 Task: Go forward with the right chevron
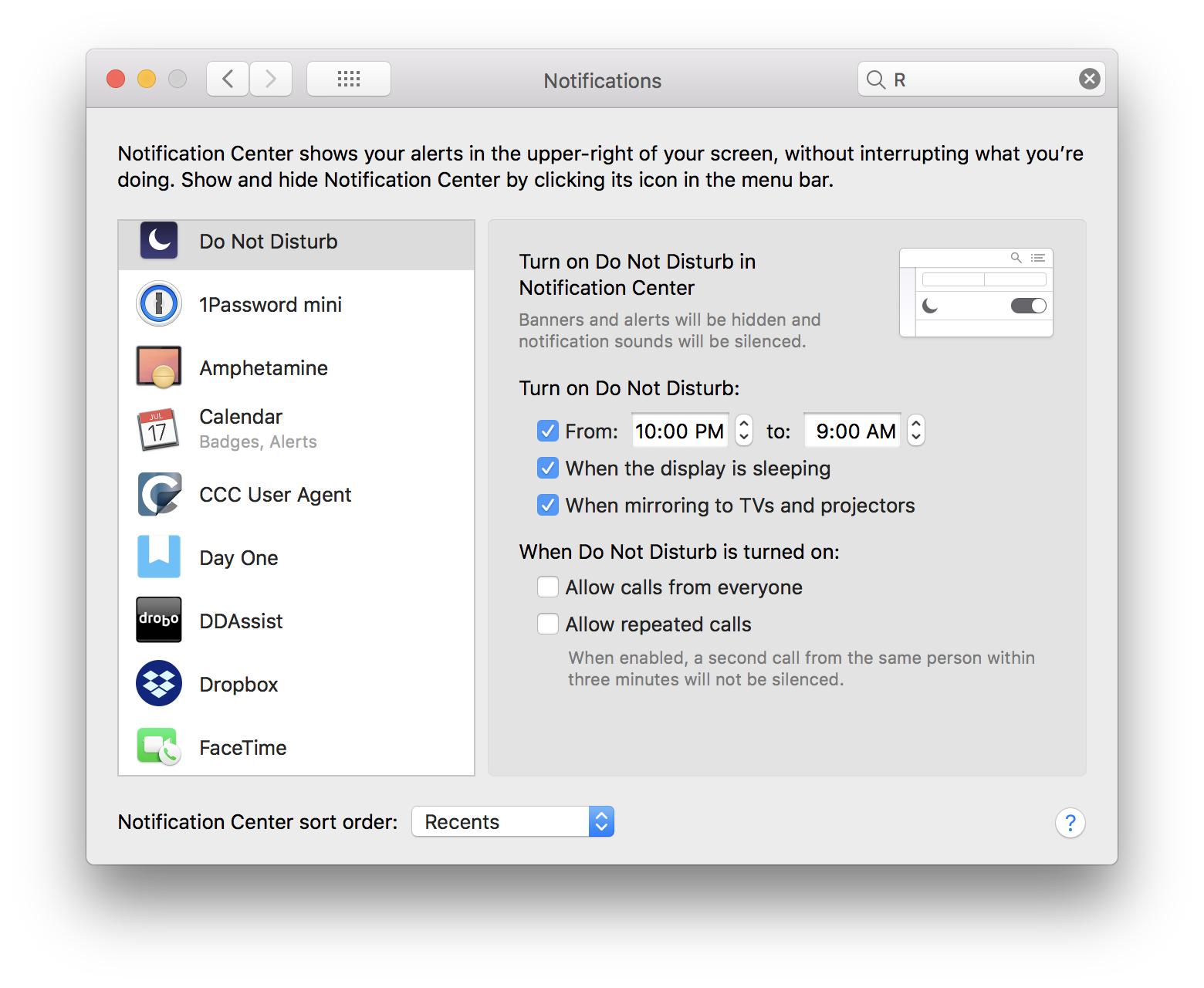tap(271, 79)
